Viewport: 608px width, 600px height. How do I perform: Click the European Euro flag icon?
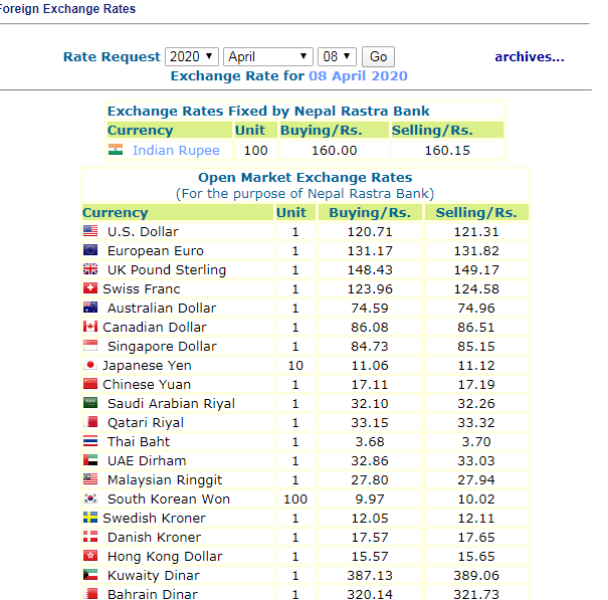90,251
